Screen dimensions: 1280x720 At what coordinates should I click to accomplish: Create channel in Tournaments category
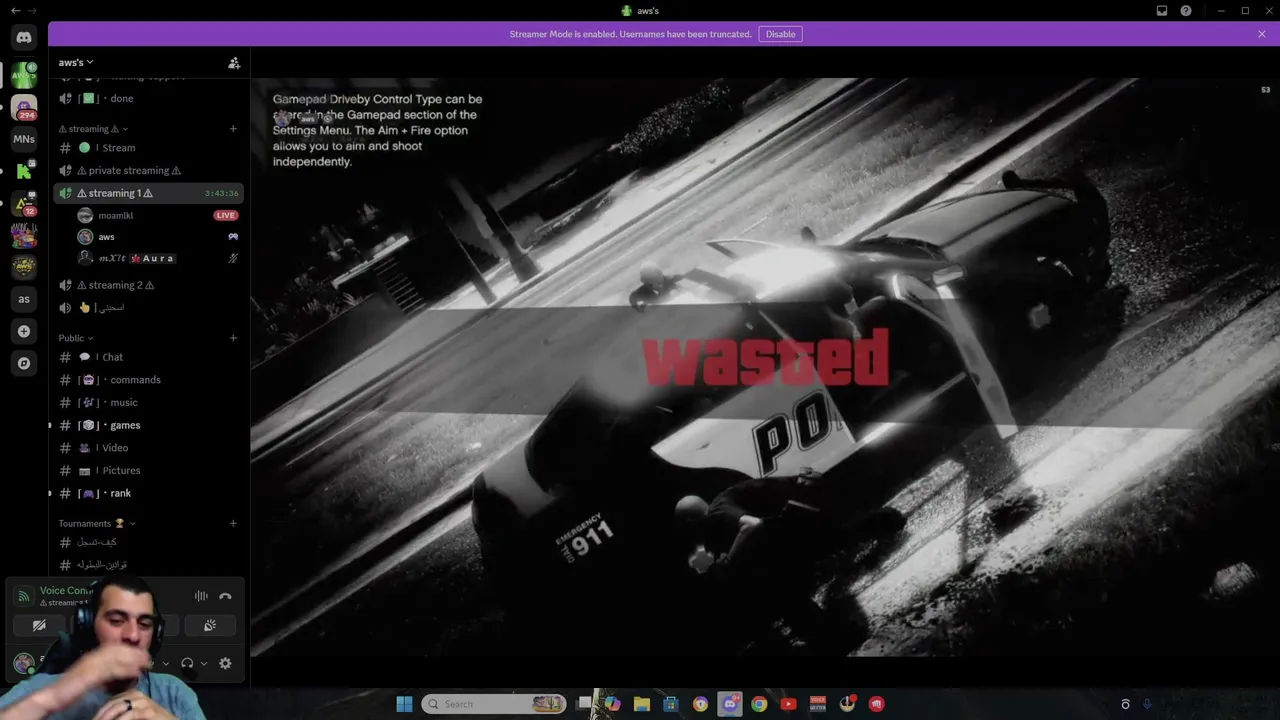pyautogui.click(x=233, y=523)
